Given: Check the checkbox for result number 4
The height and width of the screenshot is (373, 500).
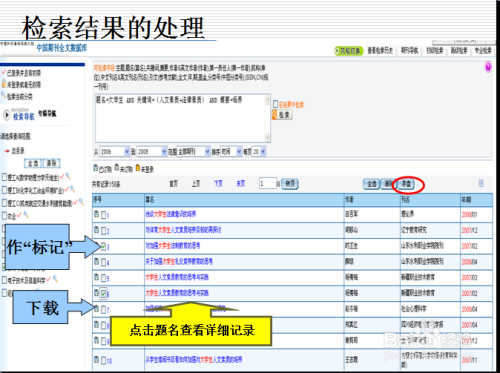Looking at the screenshot, I should [104, 262].
